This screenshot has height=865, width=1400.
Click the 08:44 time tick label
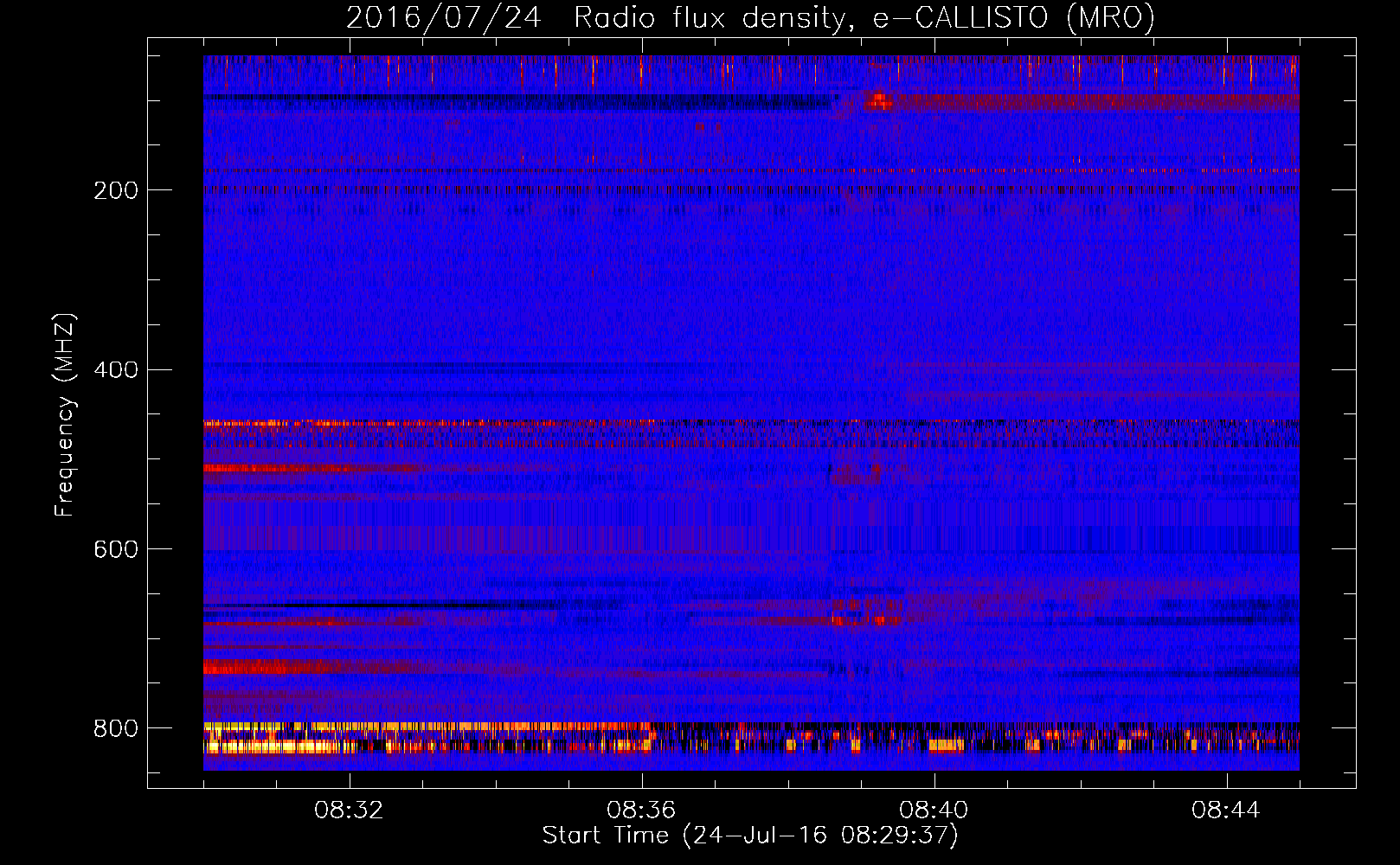pos(1226,811)
